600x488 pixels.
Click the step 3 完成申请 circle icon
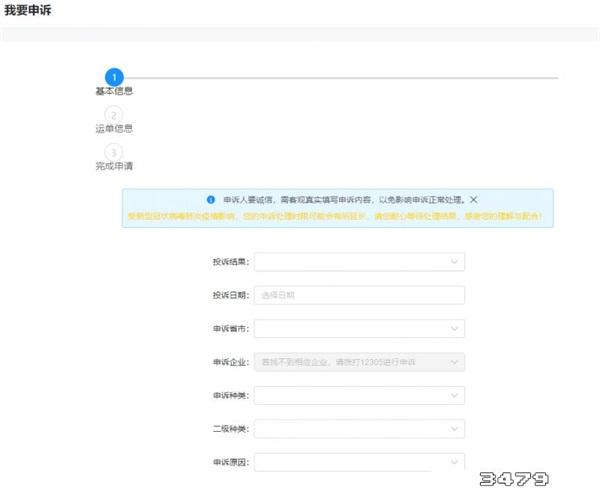pyautogui.click(x=114, y=152)
